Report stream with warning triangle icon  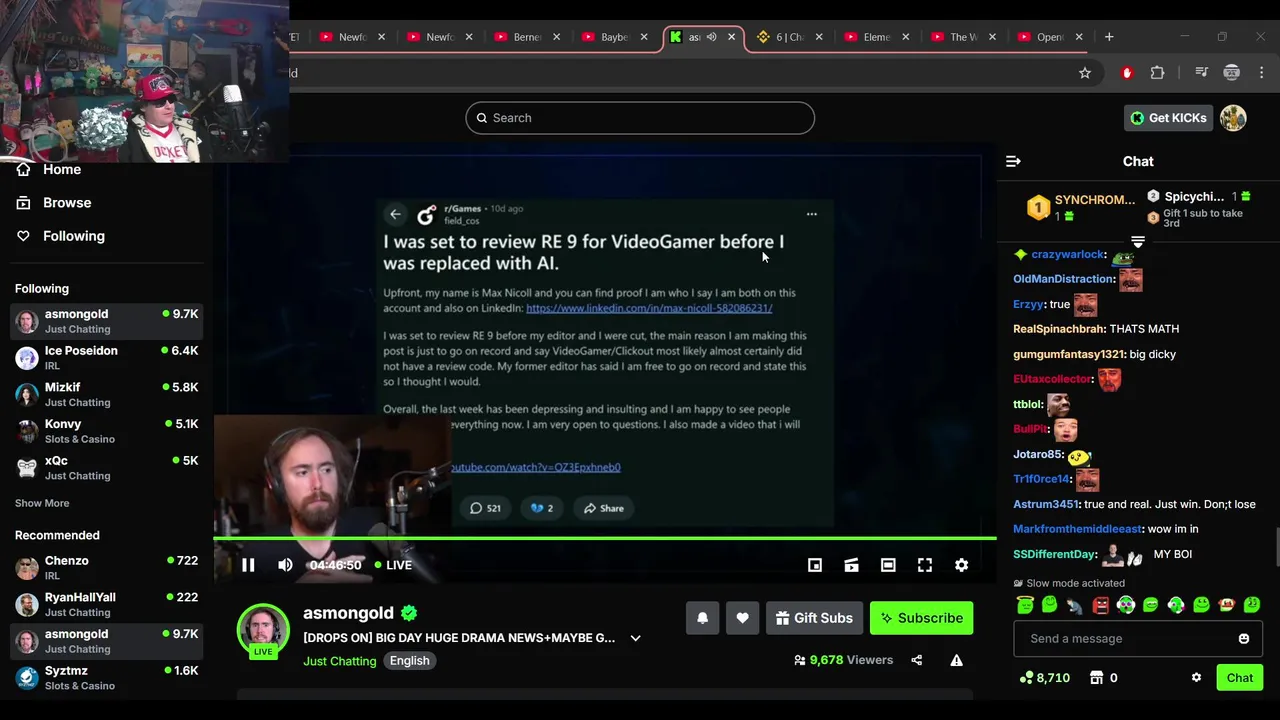956,660
